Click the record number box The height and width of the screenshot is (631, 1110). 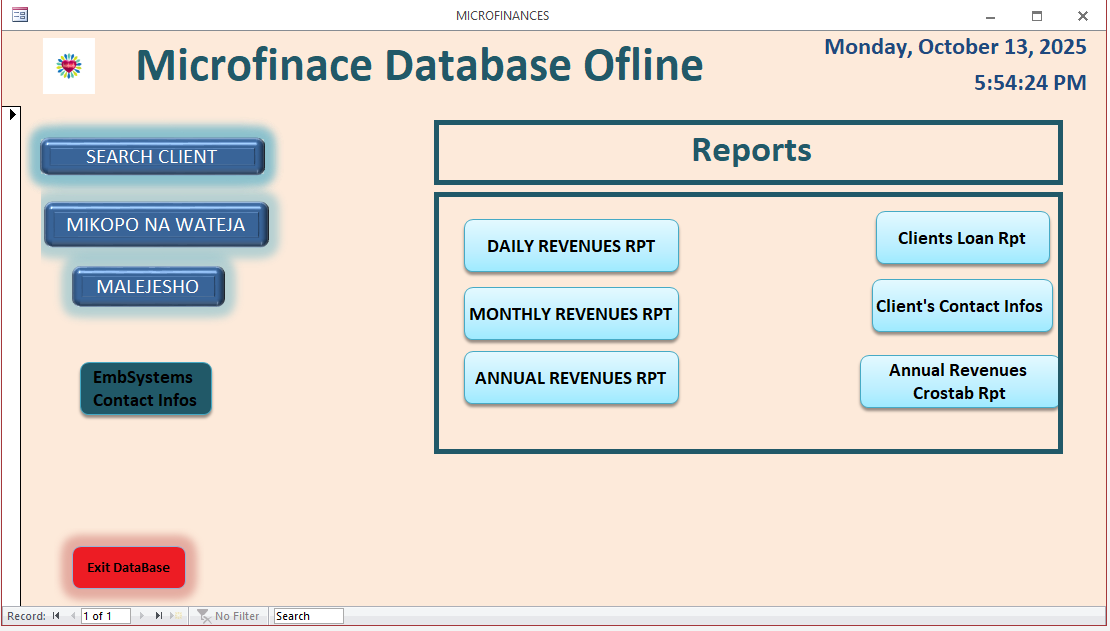(x=106, y=616)
